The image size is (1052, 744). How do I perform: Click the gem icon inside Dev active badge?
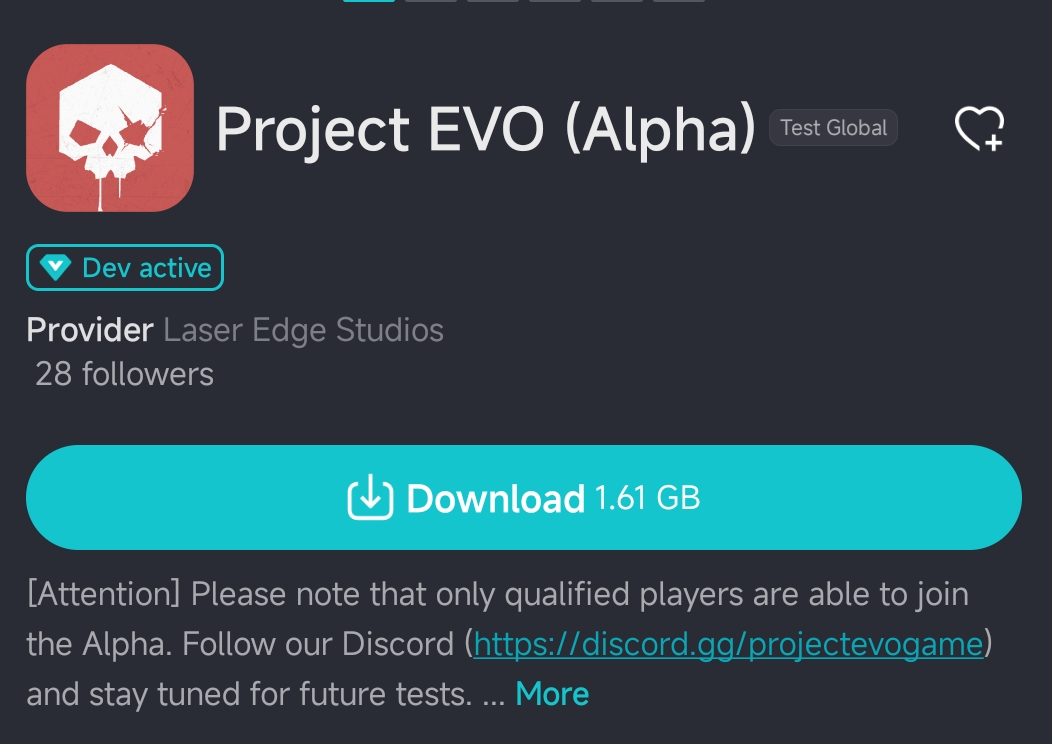(56, 267)
